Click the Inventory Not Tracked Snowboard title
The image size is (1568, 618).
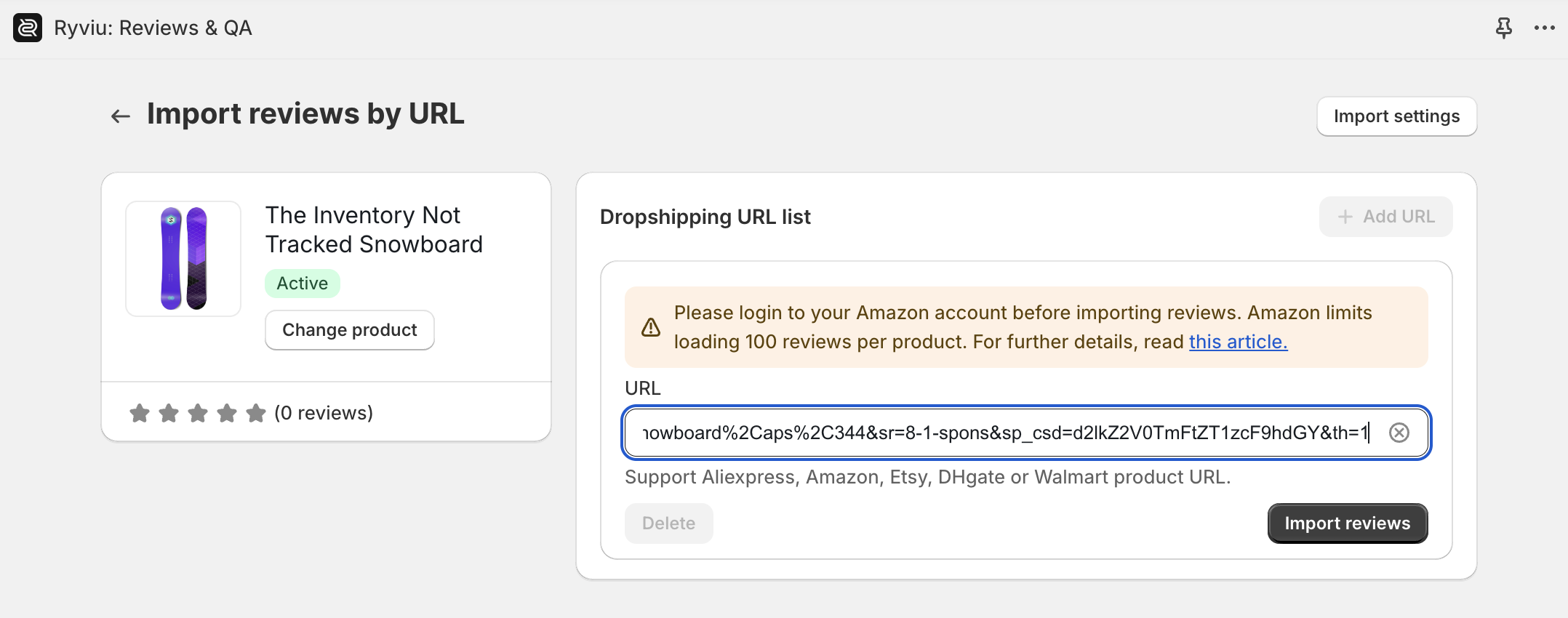pyautogui.click(x=374, y=230)
